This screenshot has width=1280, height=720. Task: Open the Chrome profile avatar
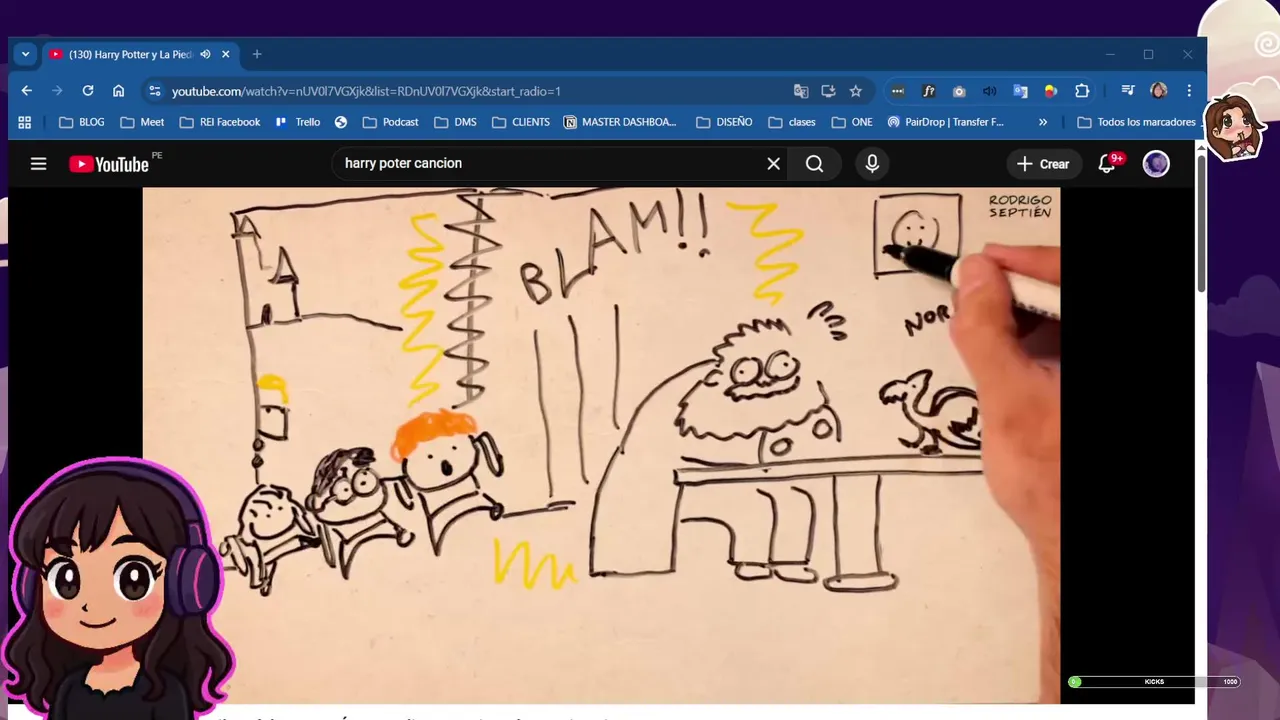(1159, 91)
